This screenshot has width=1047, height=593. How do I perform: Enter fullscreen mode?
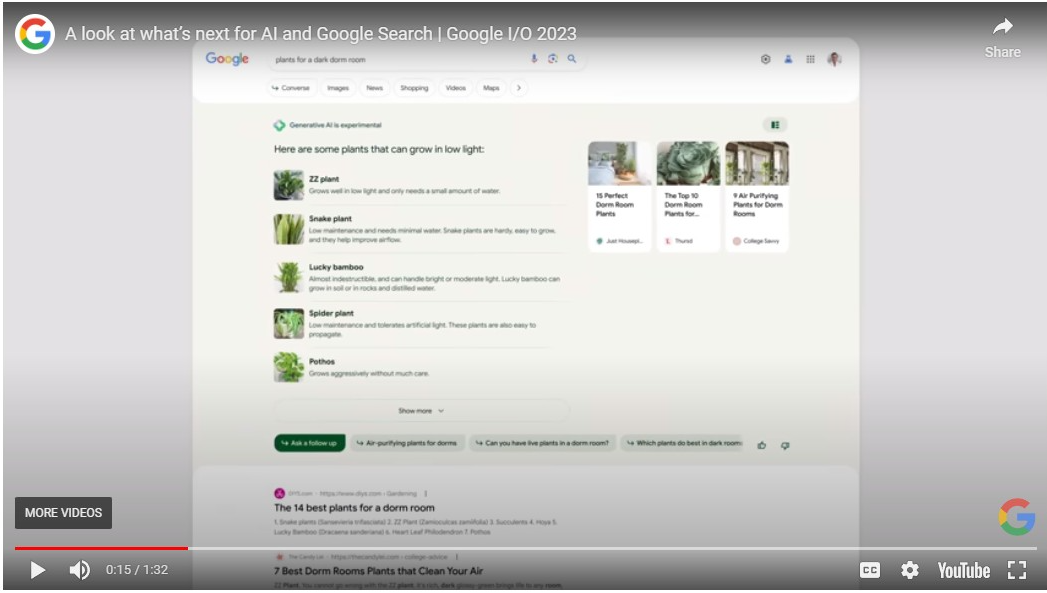pos(1017,570)
